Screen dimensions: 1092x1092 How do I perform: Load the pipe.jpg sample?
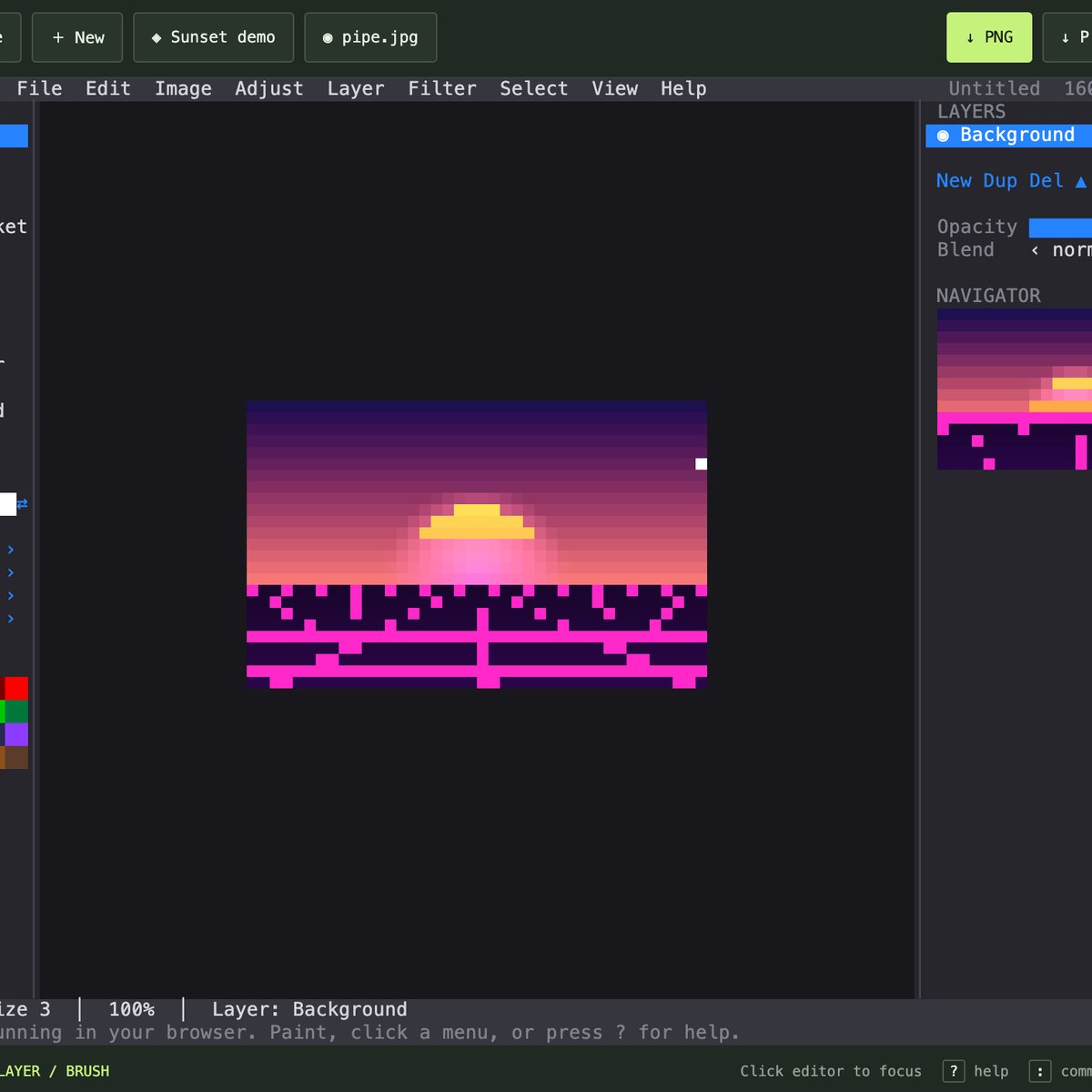370,37
